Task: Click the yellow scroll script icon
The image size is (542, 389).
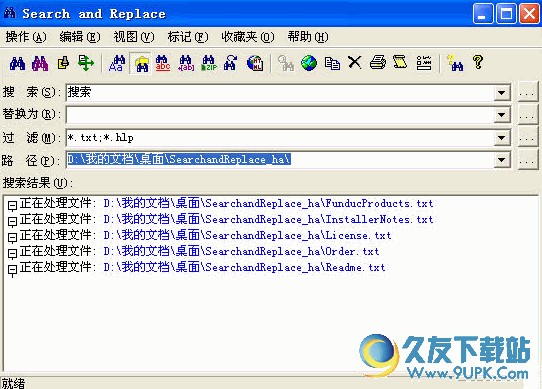Action: tap(400, 63)
